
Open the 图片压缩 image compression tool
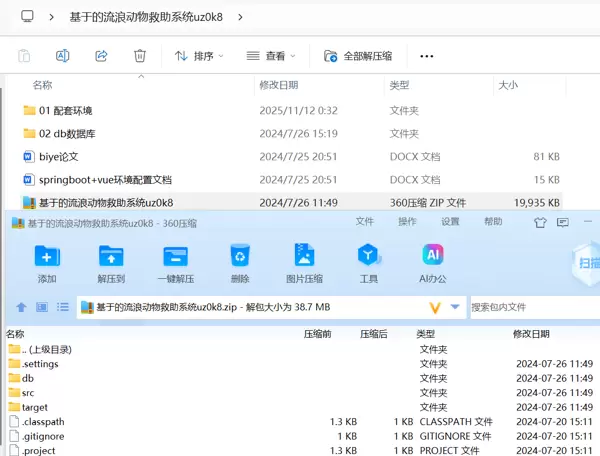pyautogui.click(x=304, y=262)
